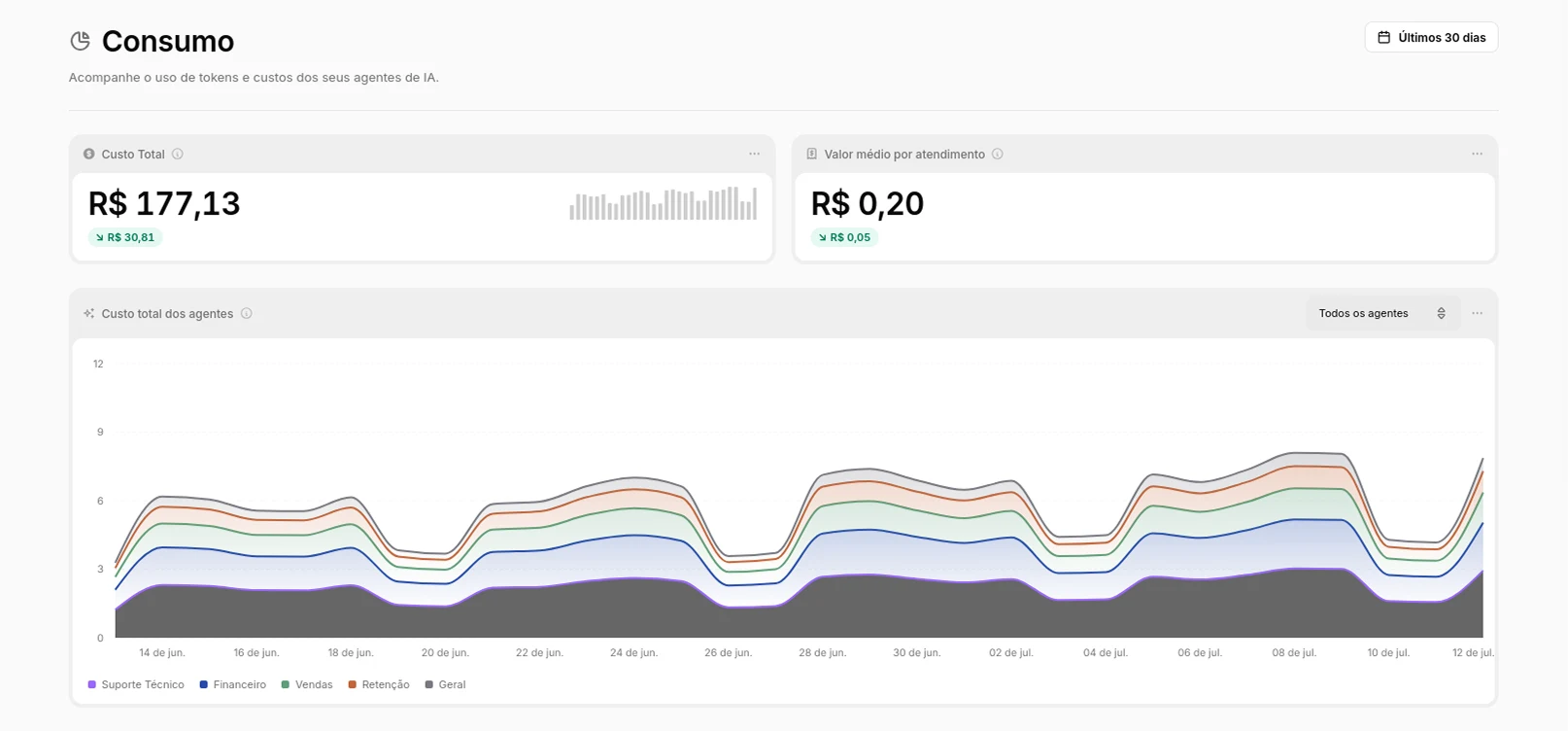
Task: Open the Todos os agentes dropdown
Action: [x=1382, y=313]
